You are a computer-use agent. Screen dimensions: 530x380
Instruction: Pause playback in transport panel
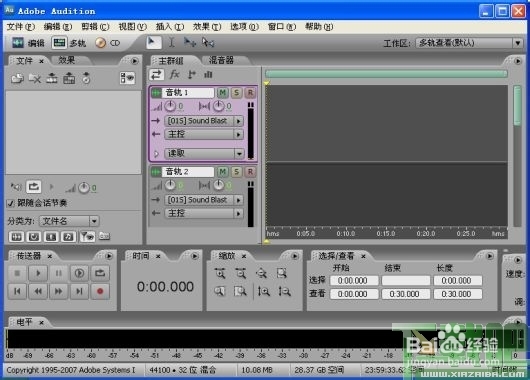tap(58, 273)
